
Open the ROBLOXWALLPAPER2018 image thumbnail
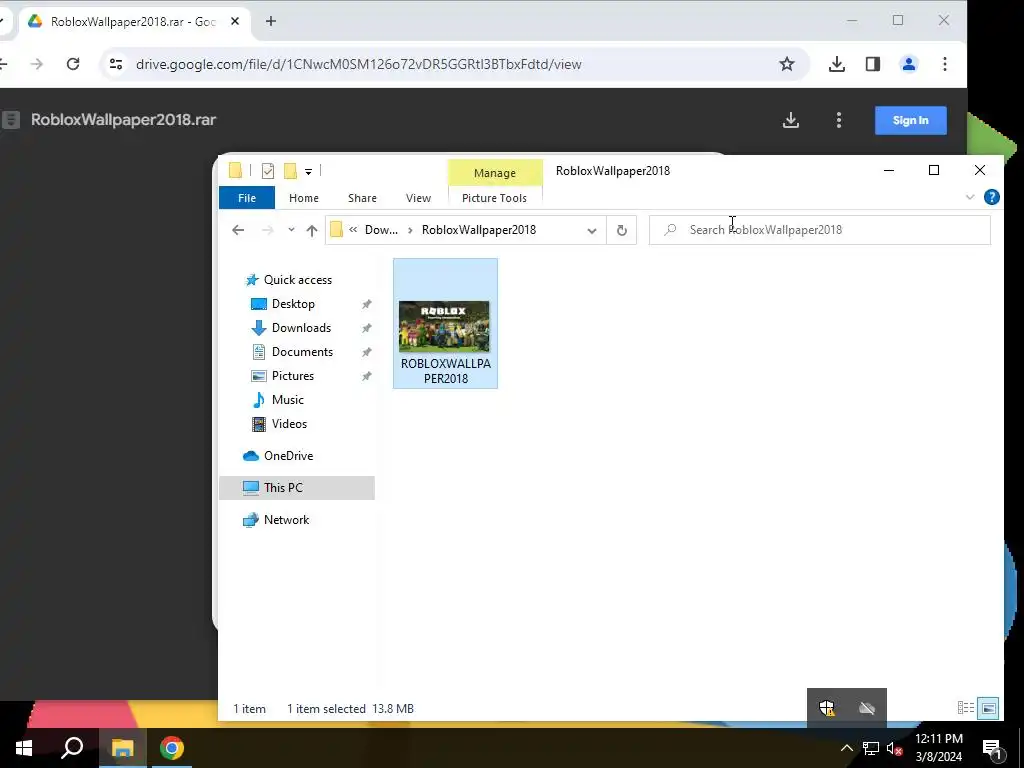(445, 325)
